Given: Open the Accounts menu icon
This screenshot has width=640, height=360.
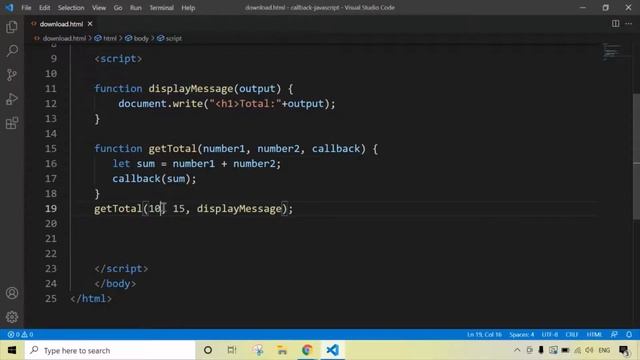Looking at the screenshot, I should pos(12,293).
